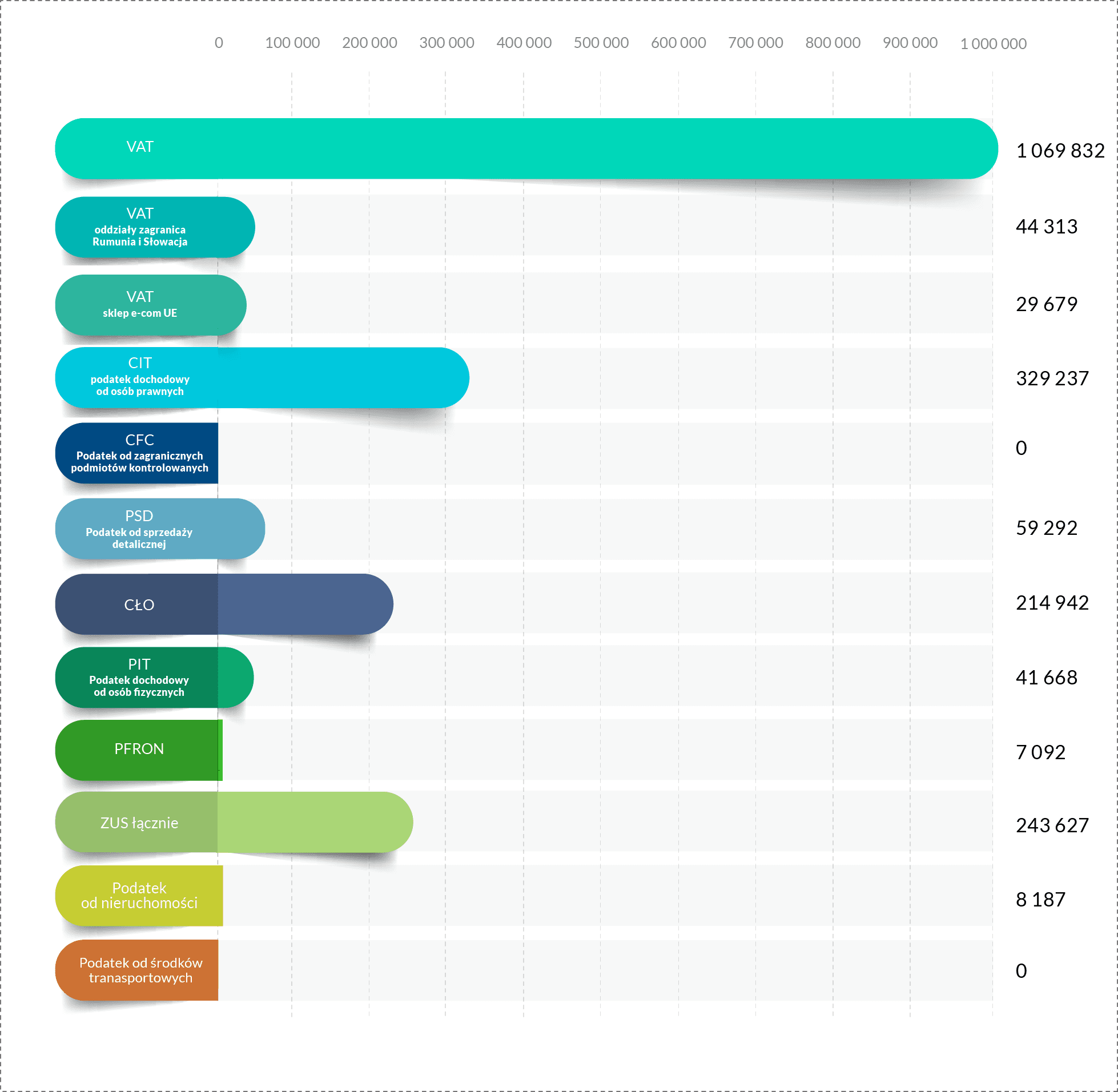Select the 214 942 CŁO value
Viewport: 1118px width, 1092px height.
[1052, 602]
